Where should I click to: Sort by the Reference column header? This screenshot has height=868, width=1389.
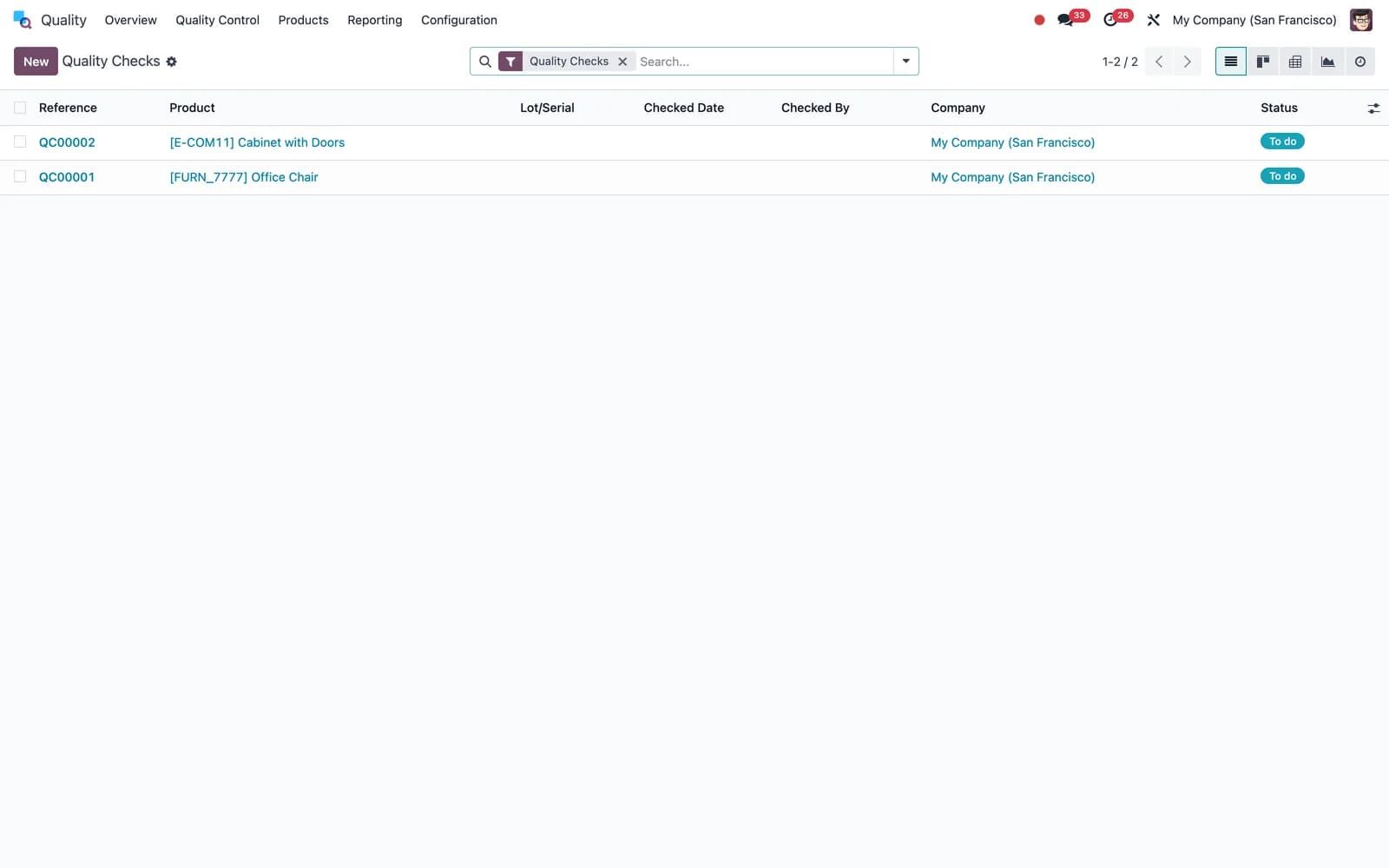pos(68,108)
